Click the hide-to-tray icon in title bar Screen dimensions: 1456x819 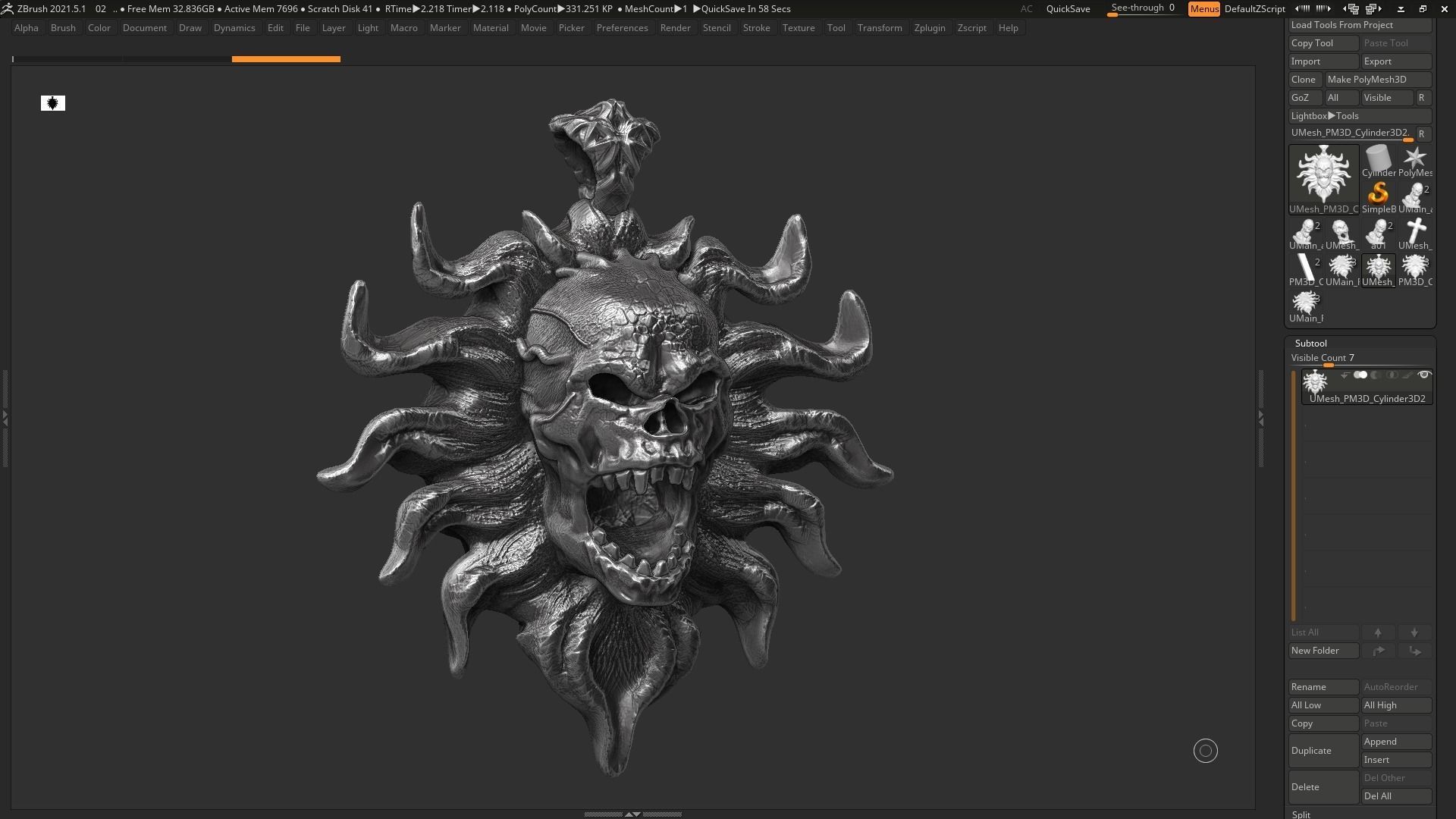pyautogui.click(x=1401, y=9)
